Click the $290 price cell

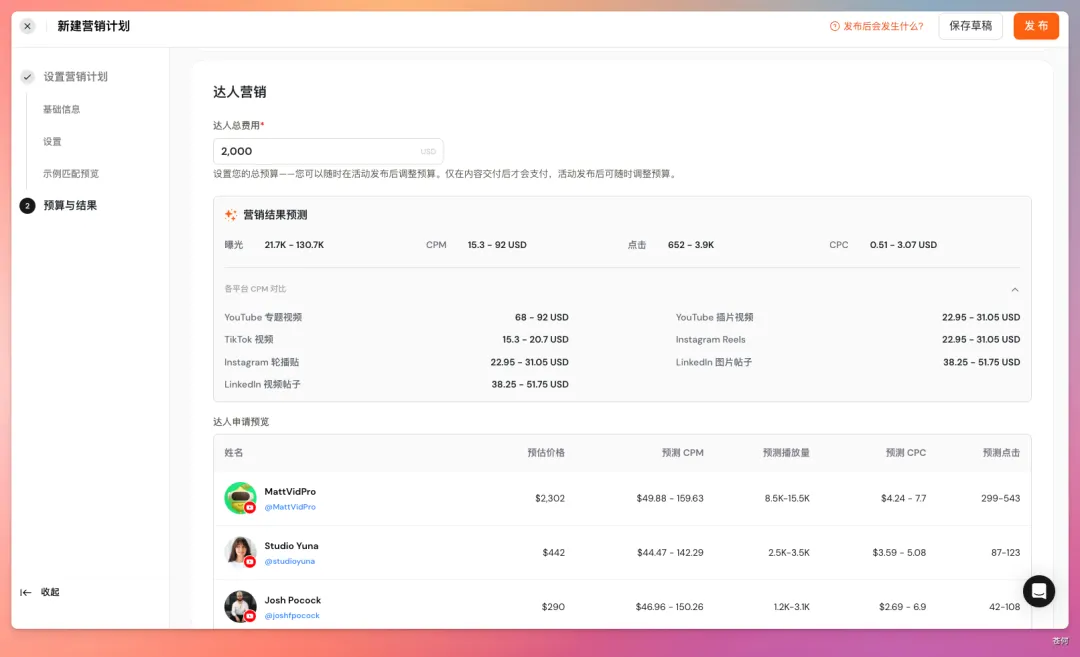pyautogui.click(x=553, y=607)
